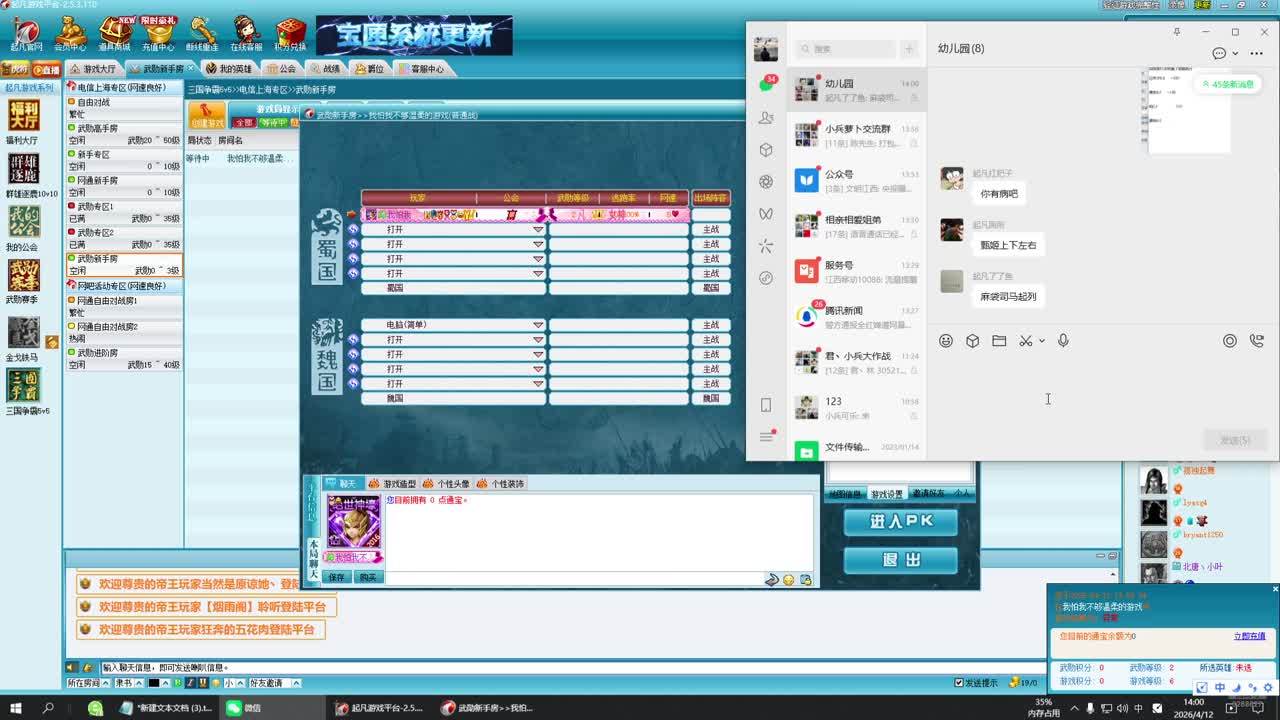The width and height of the screenshot is (1280, 720).
Task: Expand the WeChat chat options dropdown arrow
Action: click(x=1236, y=54)
